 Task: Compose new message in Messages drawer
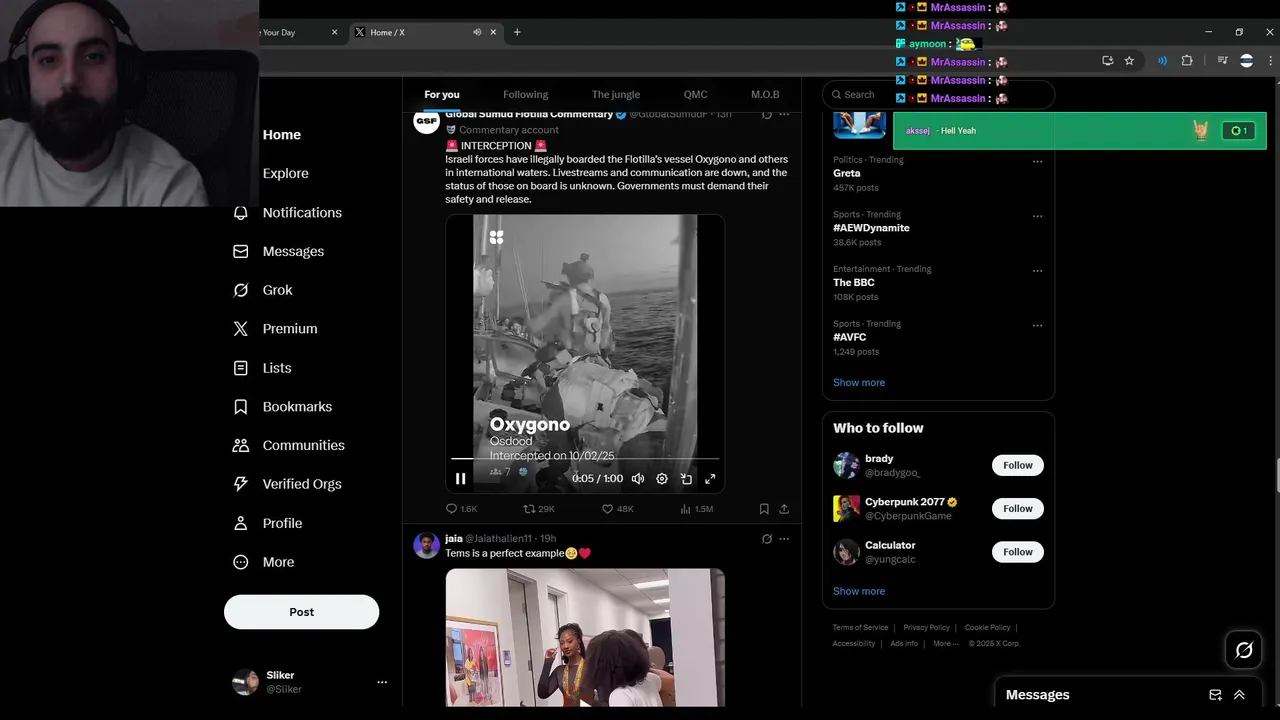point(1216,695)
